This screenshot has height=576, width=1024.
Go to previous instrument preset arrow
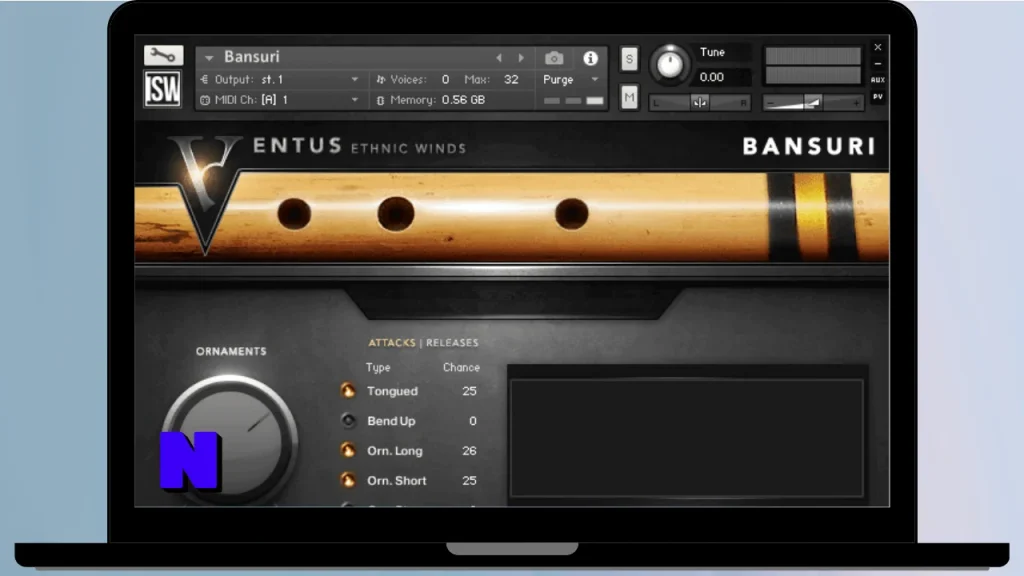pos(499,57)
